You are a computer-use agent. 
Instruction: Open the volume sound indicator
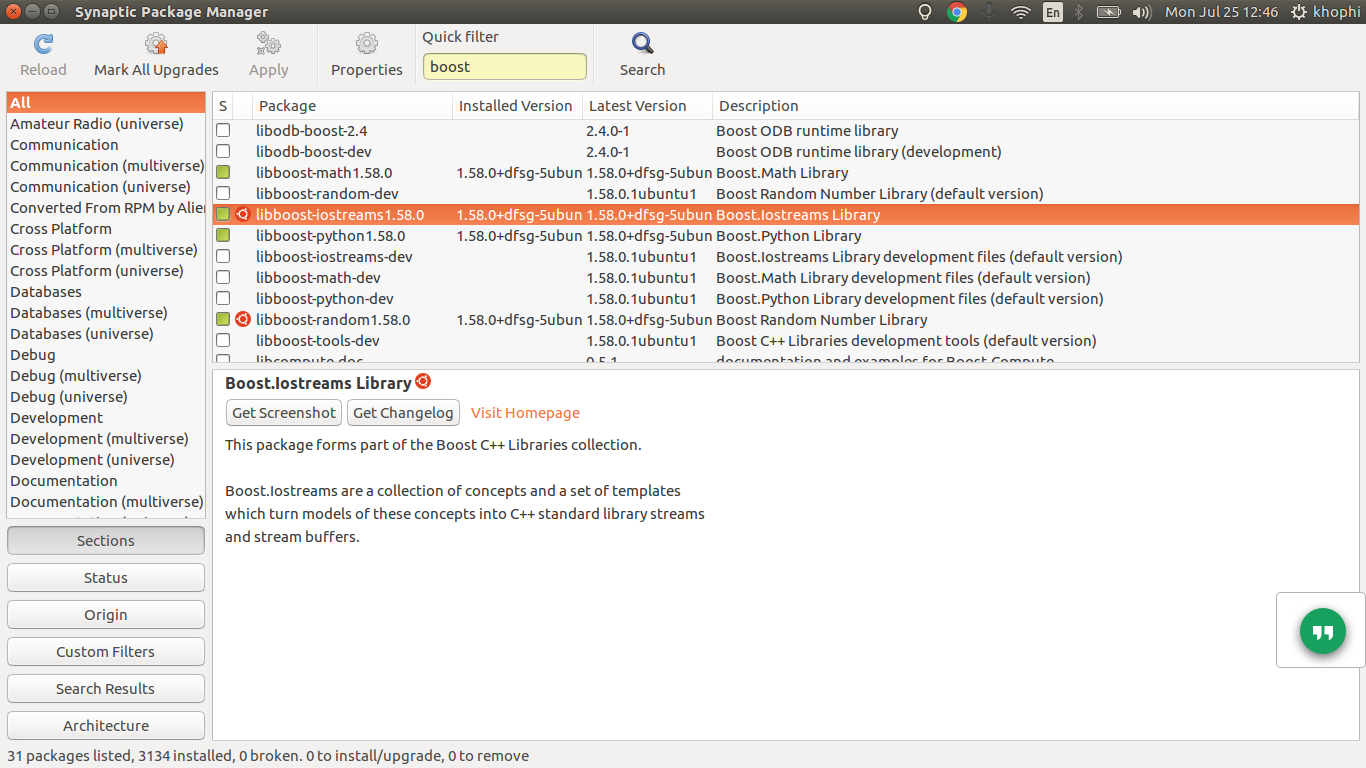[1141, 12]
